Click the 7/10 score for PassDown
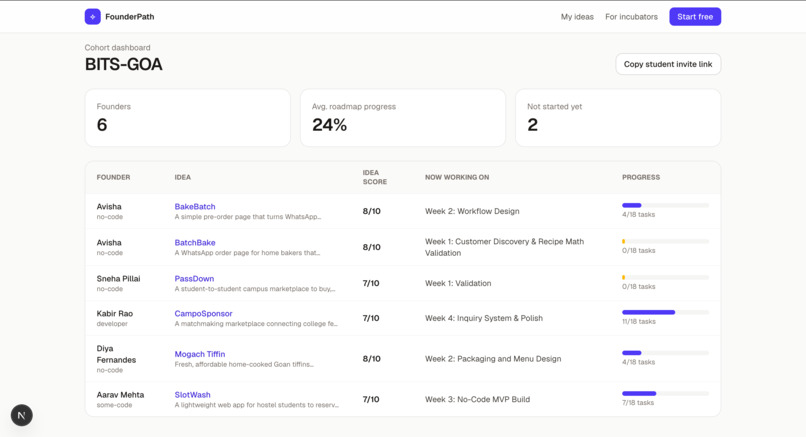 click(x=371, y=283)
